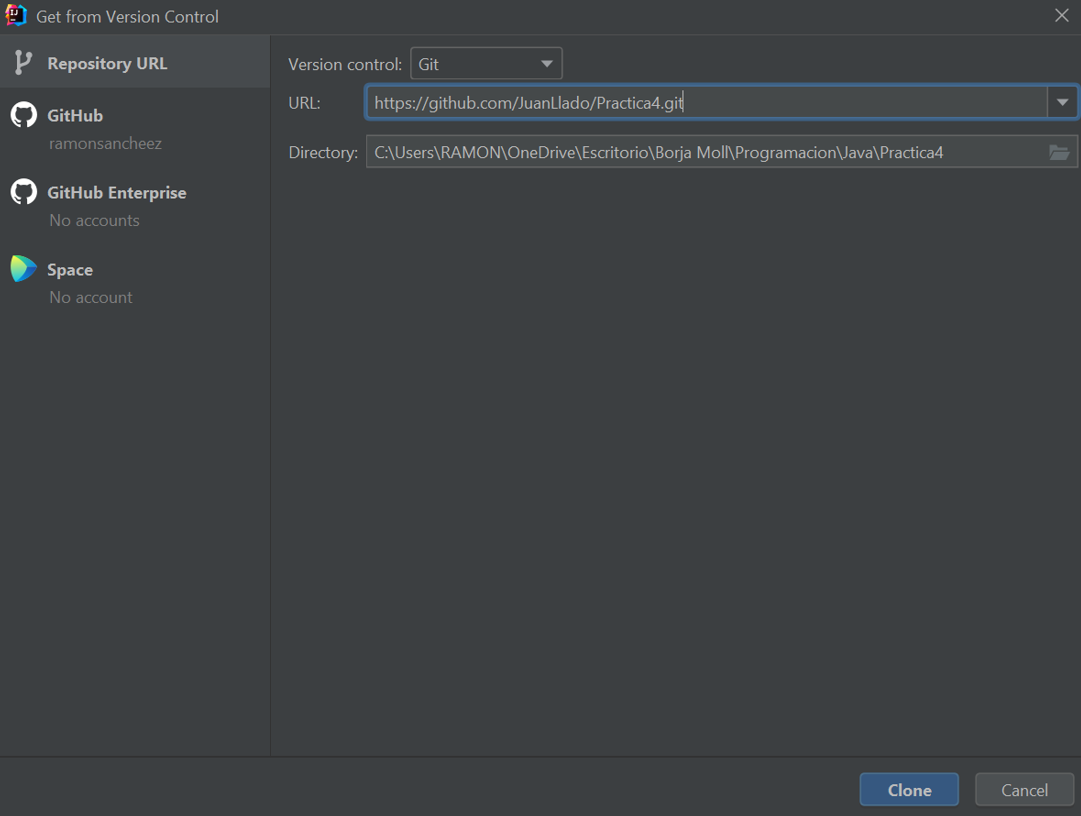Click the Clone button
The height and width of the screenshot is (816, 1081).
[x=908, y=789]
